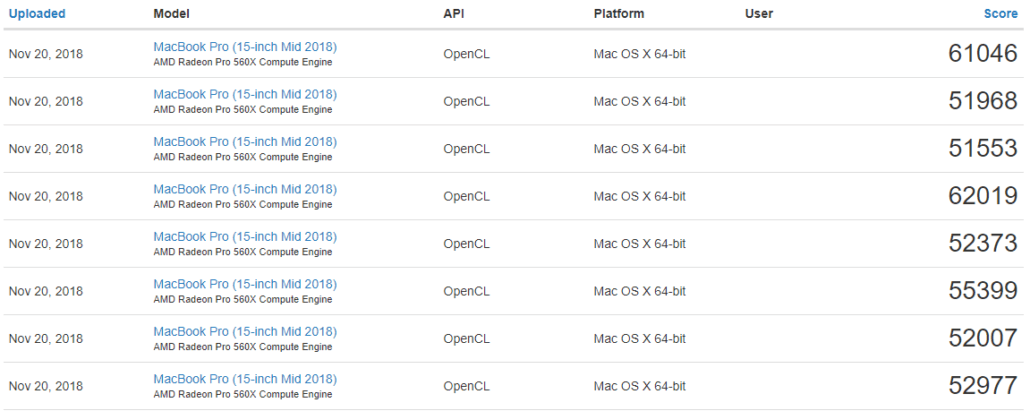Select the 61046 score value
1030x411 pixels.
click(983, 54)
